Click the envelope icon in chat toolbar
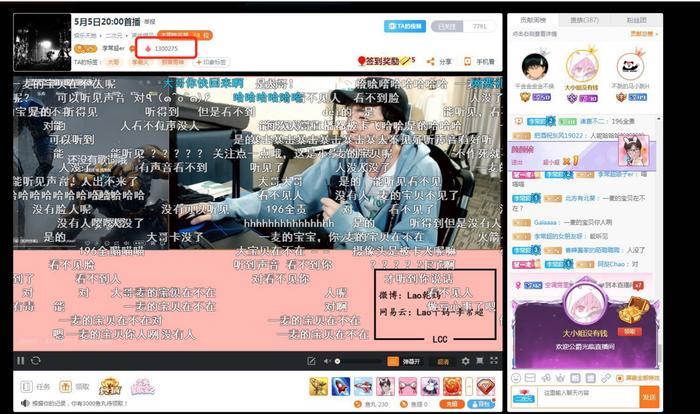 coord(530,378)
